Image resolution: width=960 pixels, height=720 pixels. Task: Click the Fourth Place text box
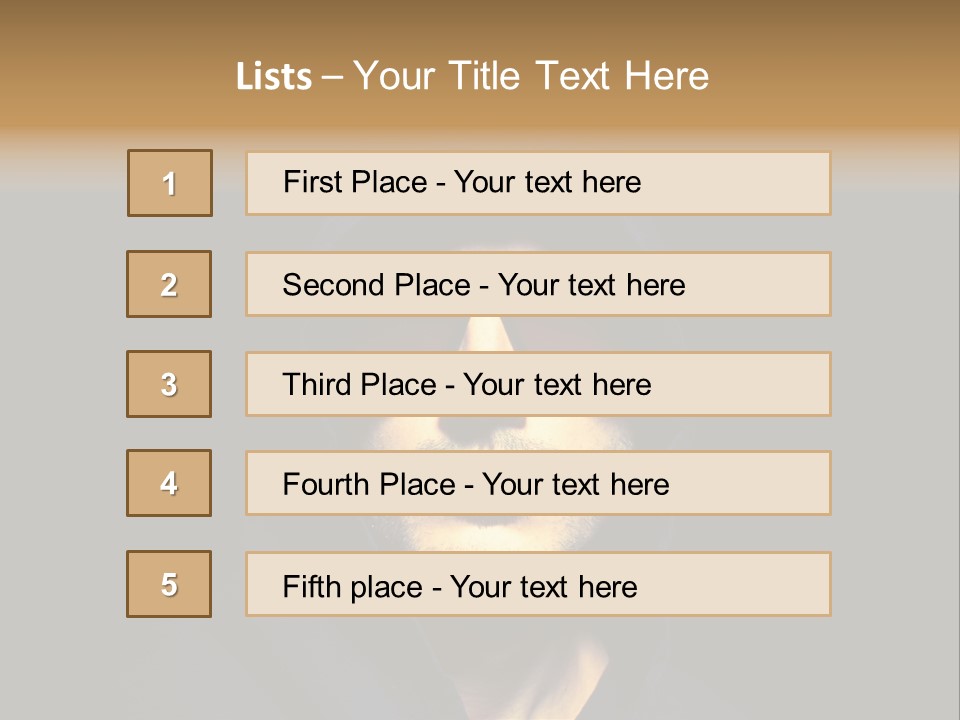pyautogui.click(x=538, y=483)
